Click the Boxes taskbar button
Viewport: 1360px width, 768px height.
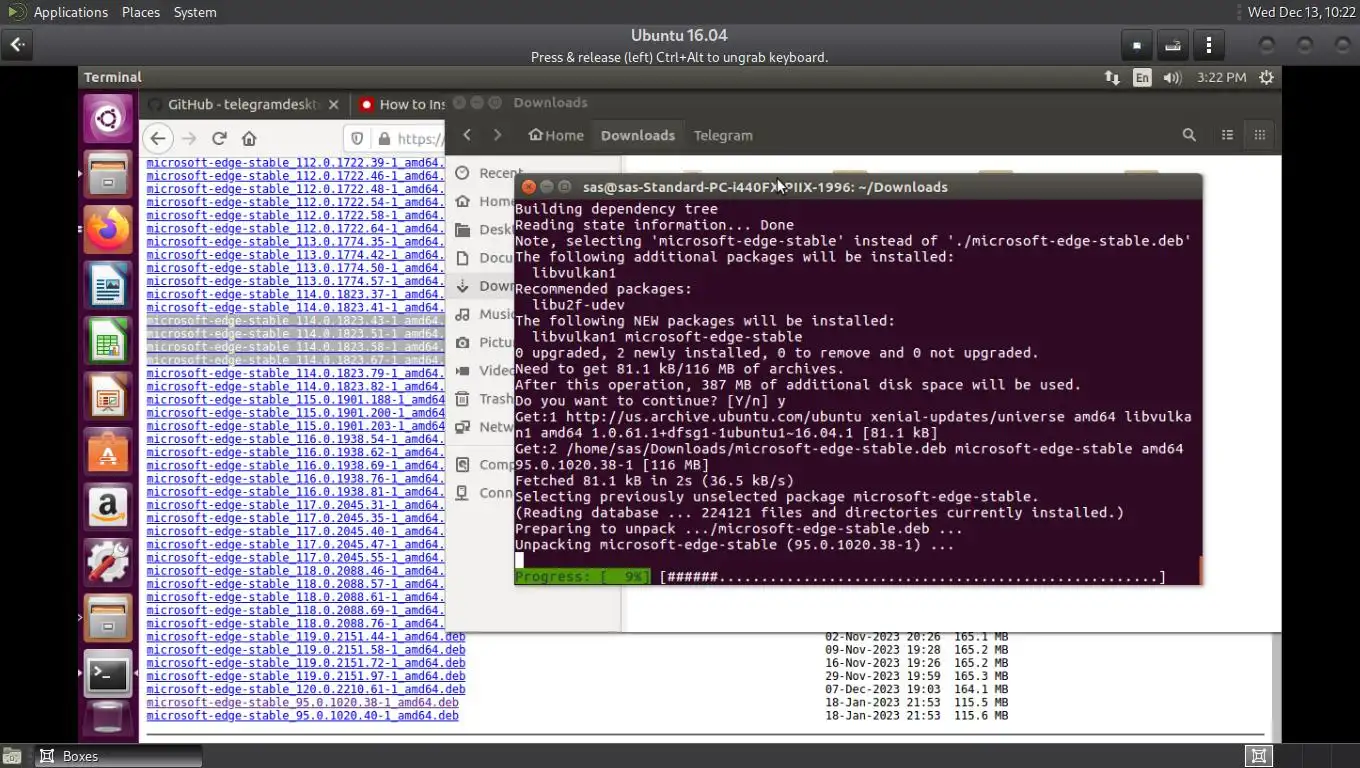(x=118, y=756)
